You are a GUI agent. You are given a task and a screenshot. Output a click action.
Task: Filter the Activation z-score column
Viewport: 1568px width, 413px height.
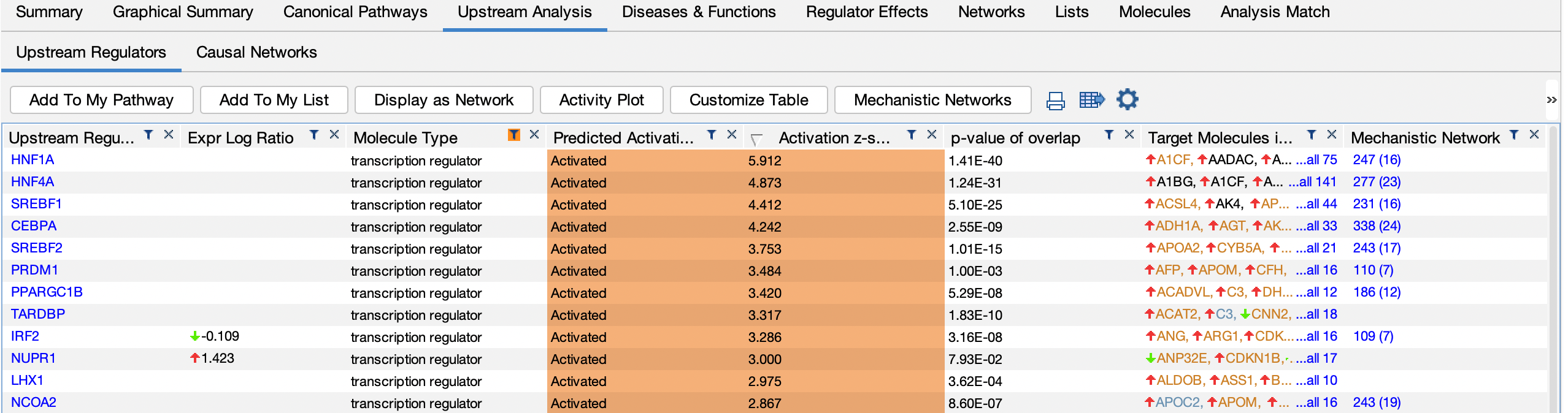(912, 135)
